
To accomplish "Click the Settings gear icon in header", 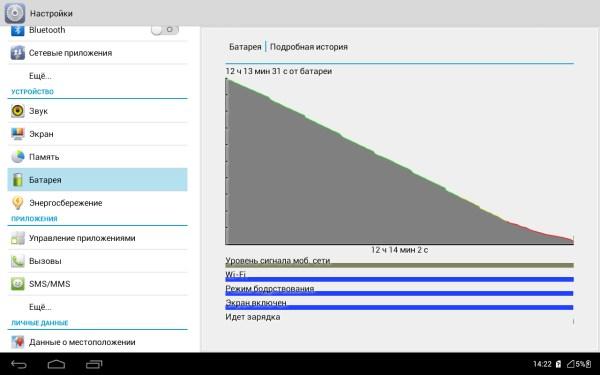I will pyautogui.click(x=15, y=13).
